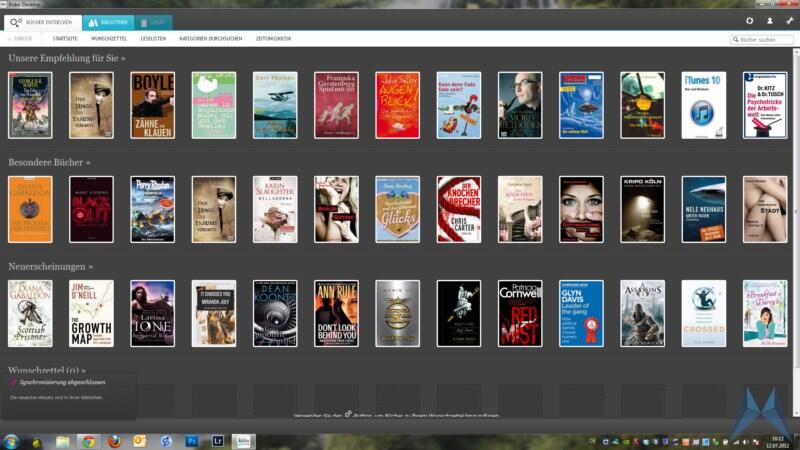Open the Dean Koontz book cover
800x450 pixels.
click(x=275, y=313)
